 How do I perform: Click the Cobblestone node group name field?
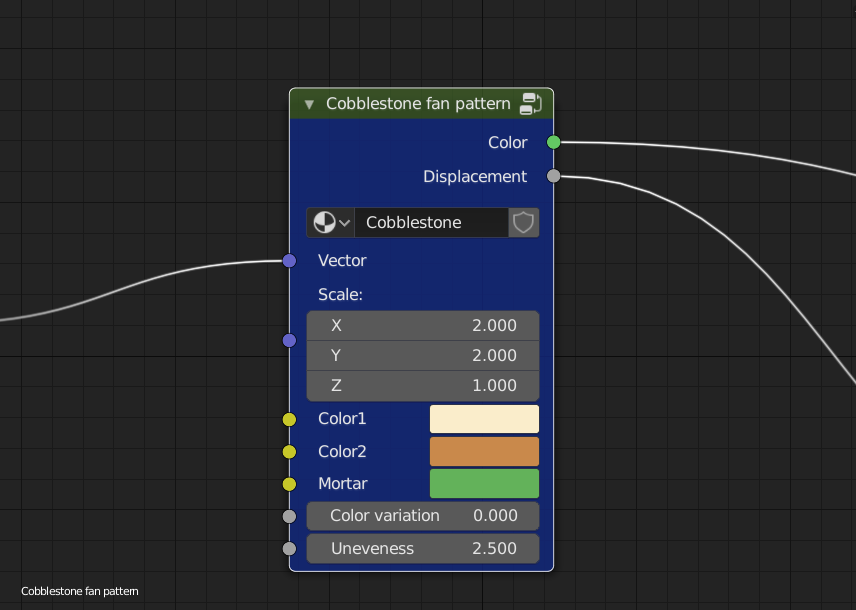431,223
